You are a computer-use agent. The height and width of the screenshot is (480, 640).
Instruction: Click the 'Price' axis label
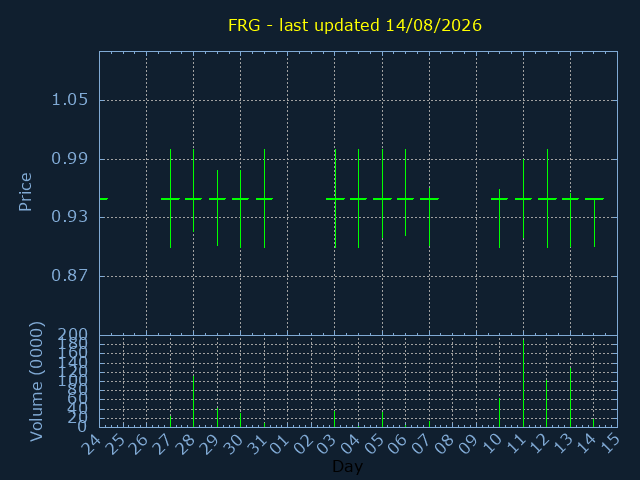[x=25, y=192]
